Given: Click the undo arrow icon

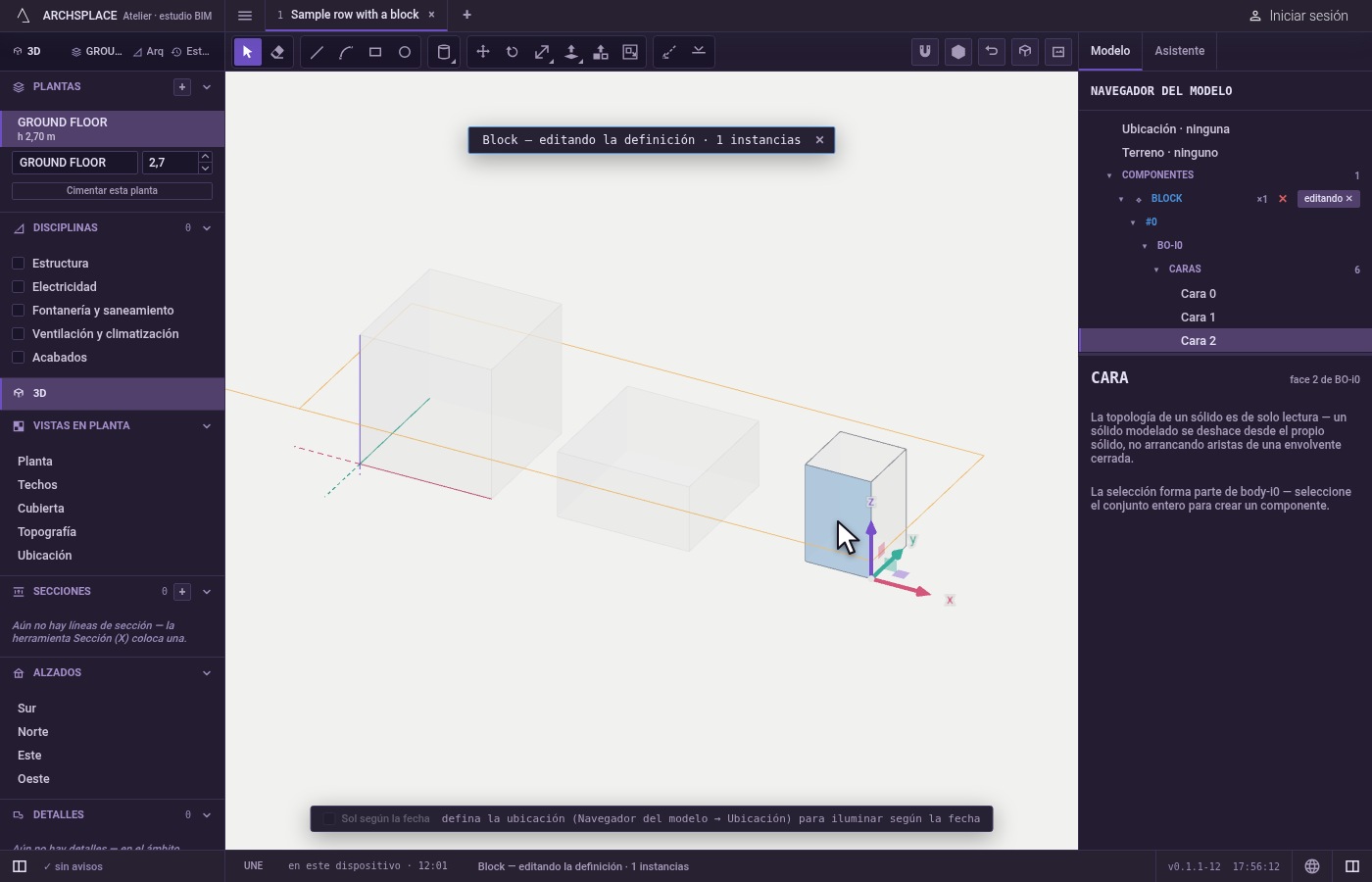Looking at the screenshot, I should click(992, 52).
